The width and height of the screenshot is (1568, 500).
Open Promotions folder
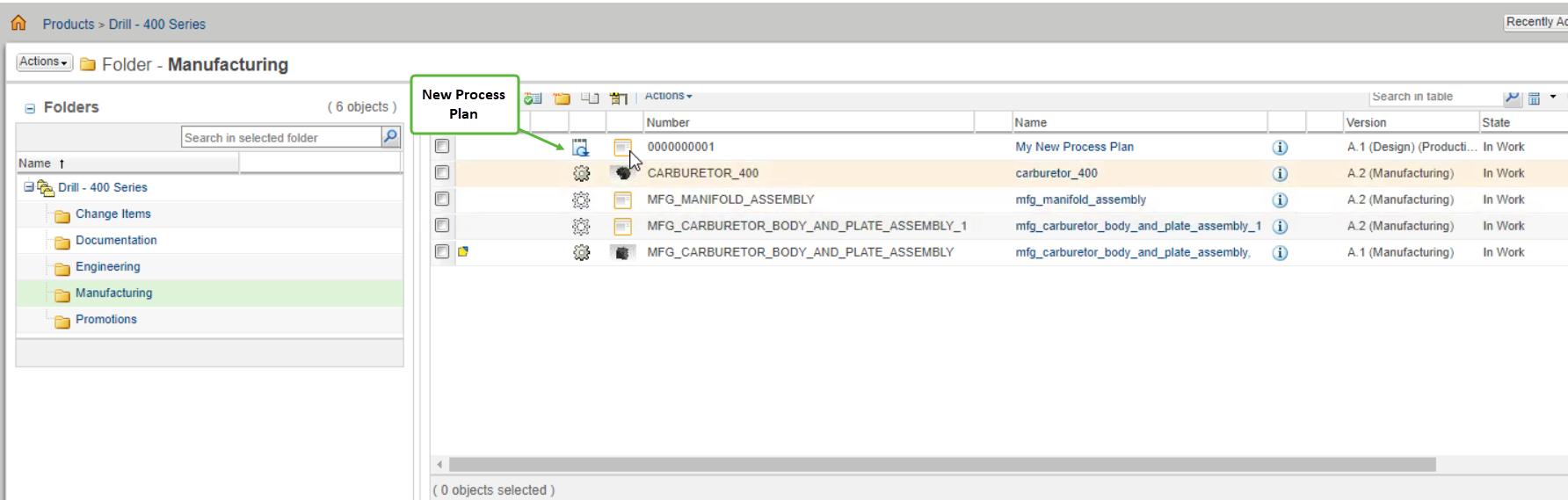[x=105, y=319]
